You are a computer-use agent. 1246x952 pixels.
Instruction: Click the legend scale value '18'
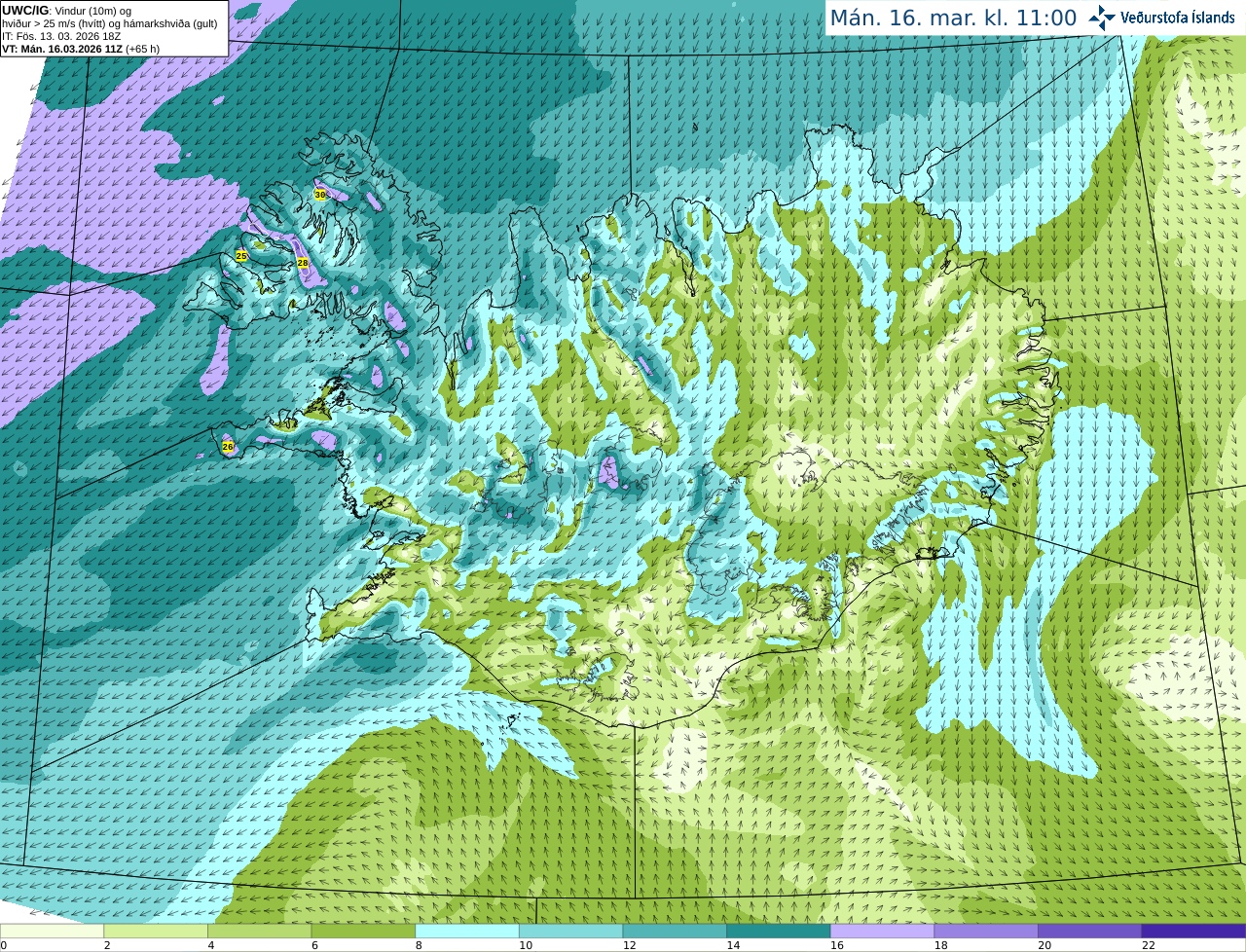pyautogui.click(x=941, y=945)
